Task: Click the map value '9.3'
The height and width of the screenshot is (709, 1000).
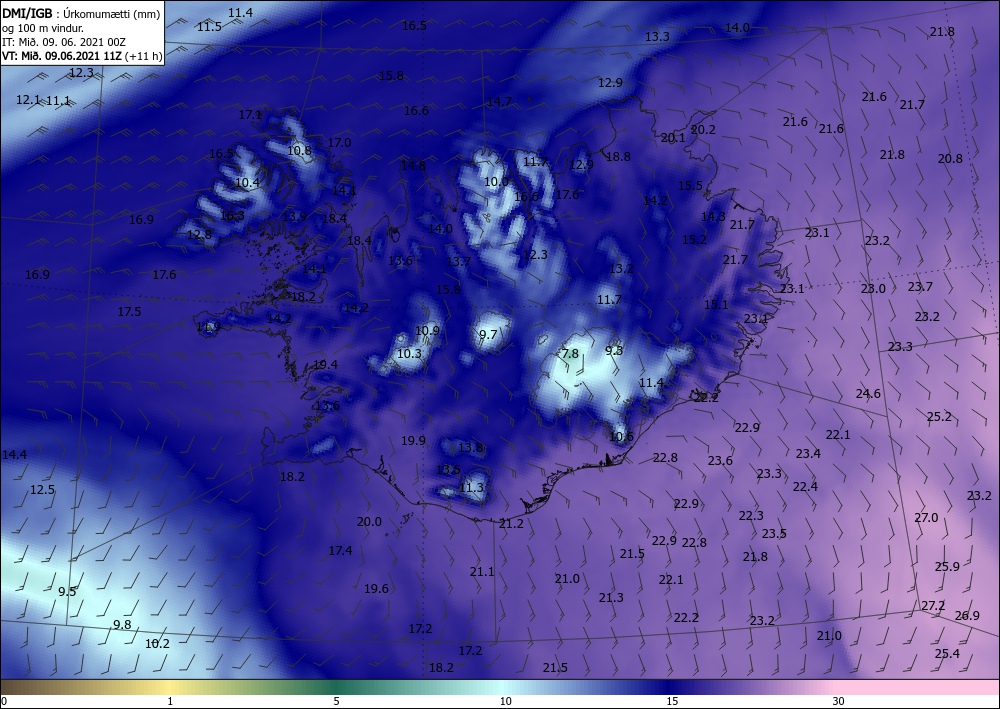Action: 614,350
